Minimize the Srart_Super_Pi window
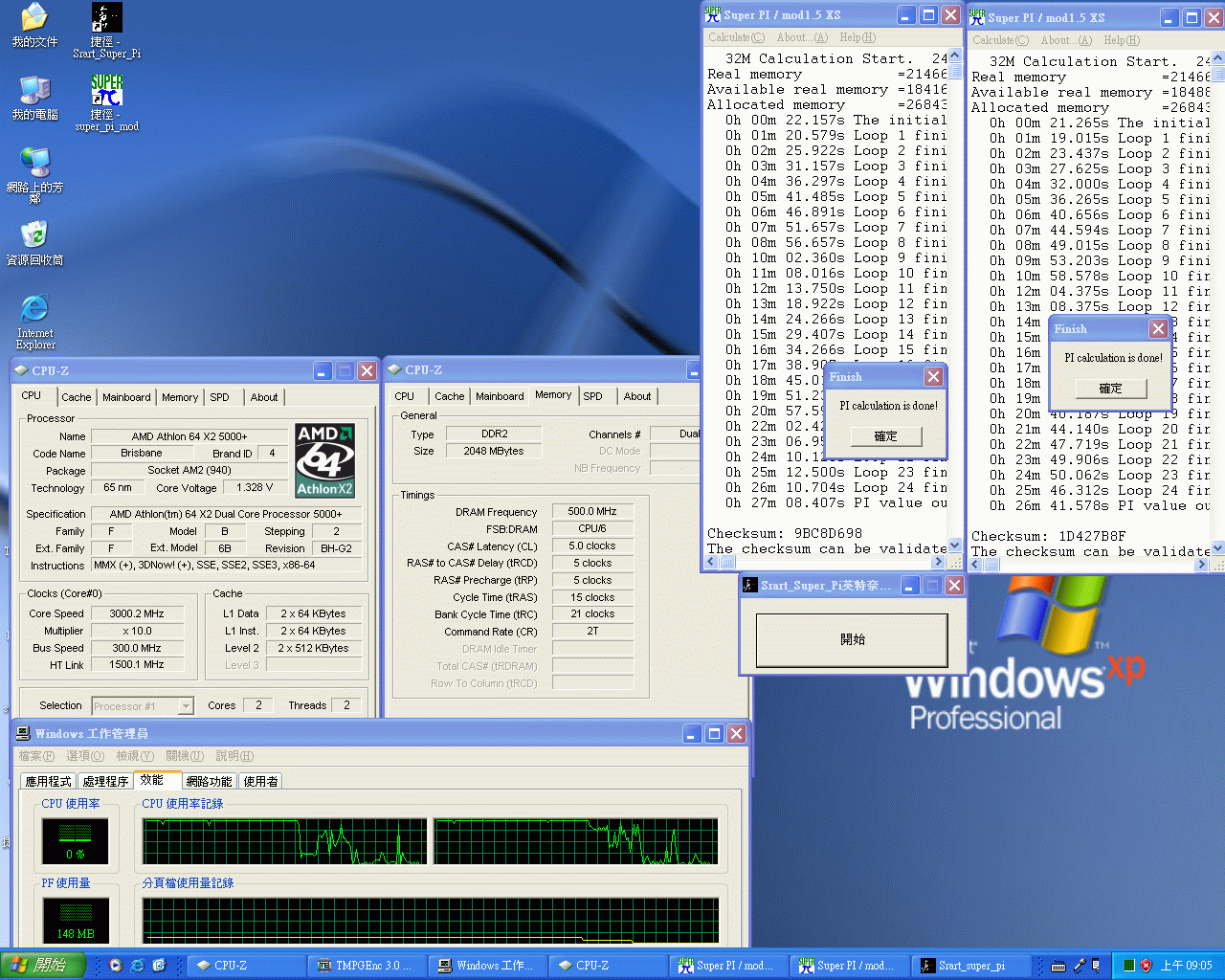 (x=910, y=585)
